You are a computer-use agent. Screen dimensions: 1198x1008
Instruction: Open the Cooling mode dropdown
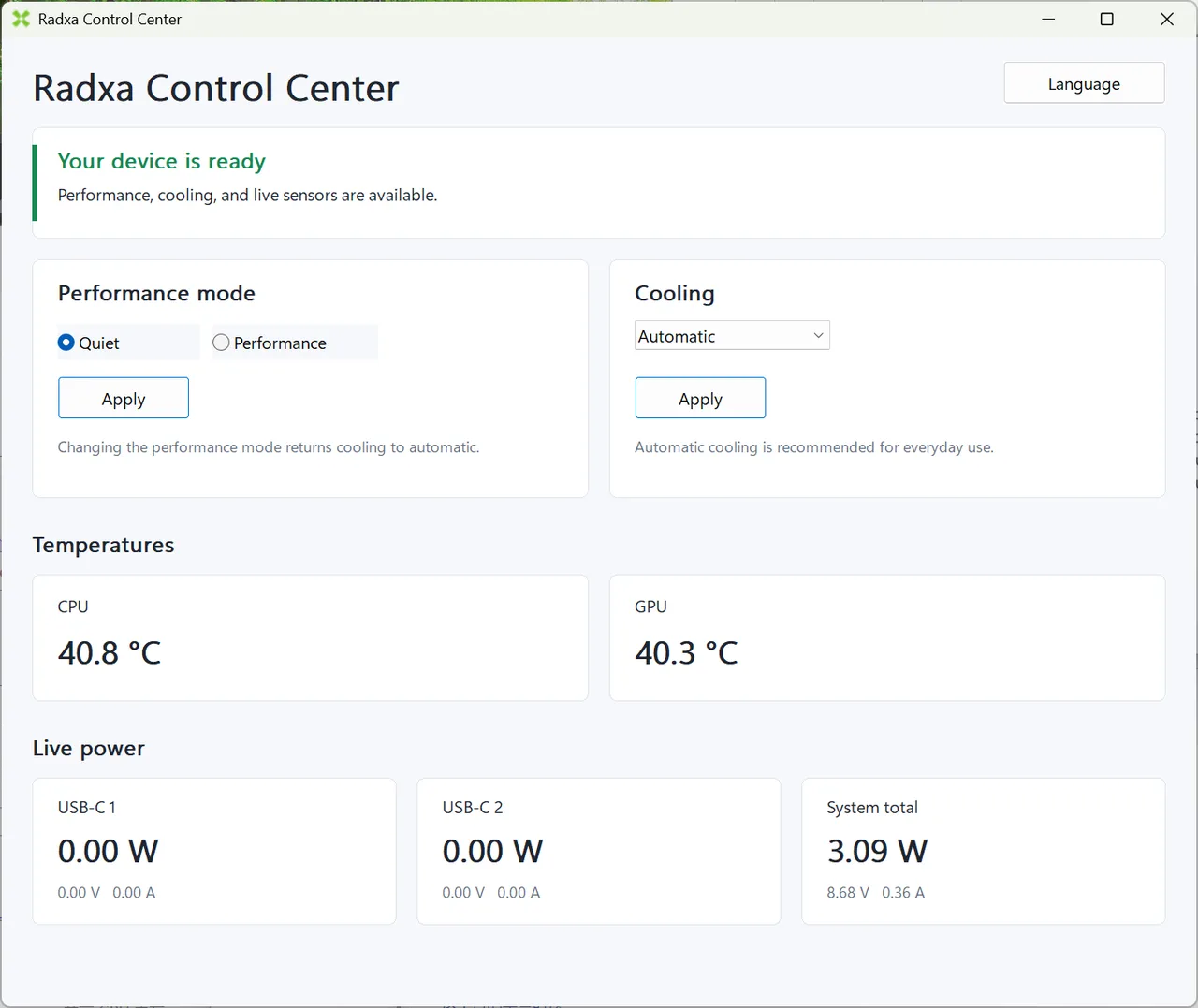point(732,336)
